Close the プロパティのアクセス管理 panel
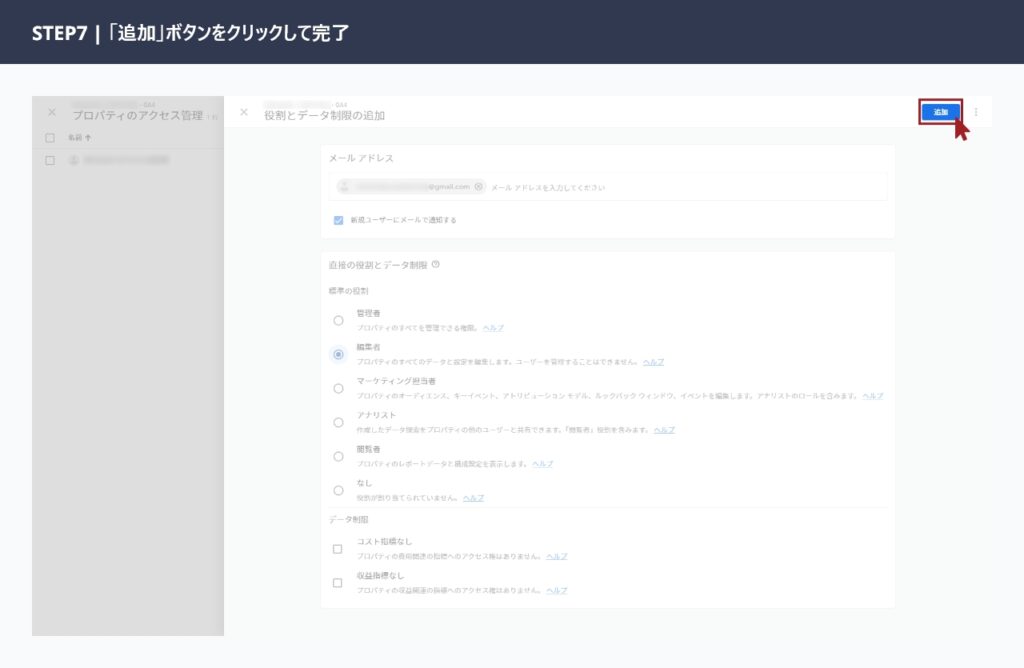The image size is (1024, 668). (x=52, y=112)
